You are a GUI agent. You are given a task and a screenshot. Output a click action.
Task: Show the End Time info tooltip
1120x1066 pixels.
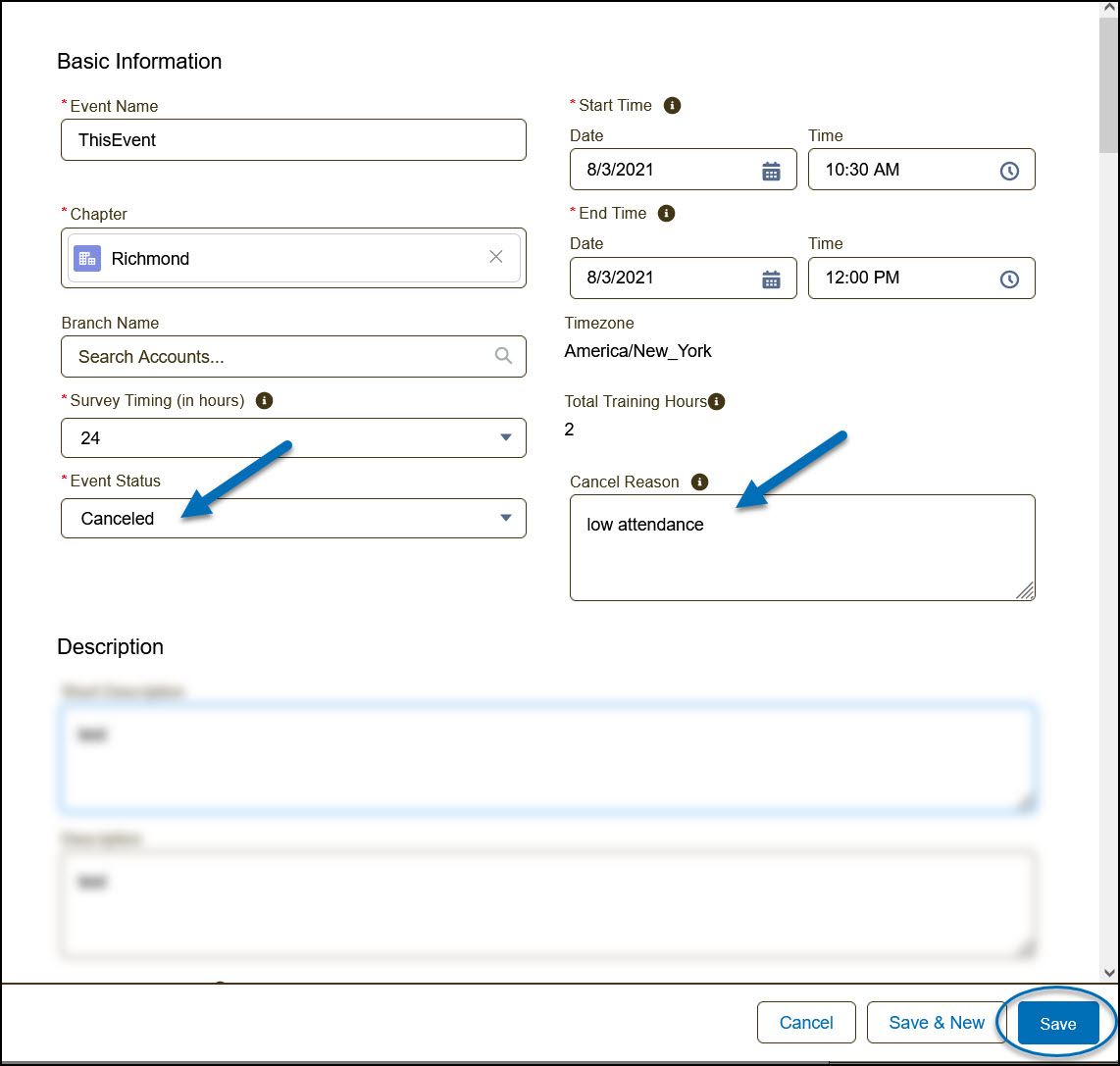(x=666, y=214)
